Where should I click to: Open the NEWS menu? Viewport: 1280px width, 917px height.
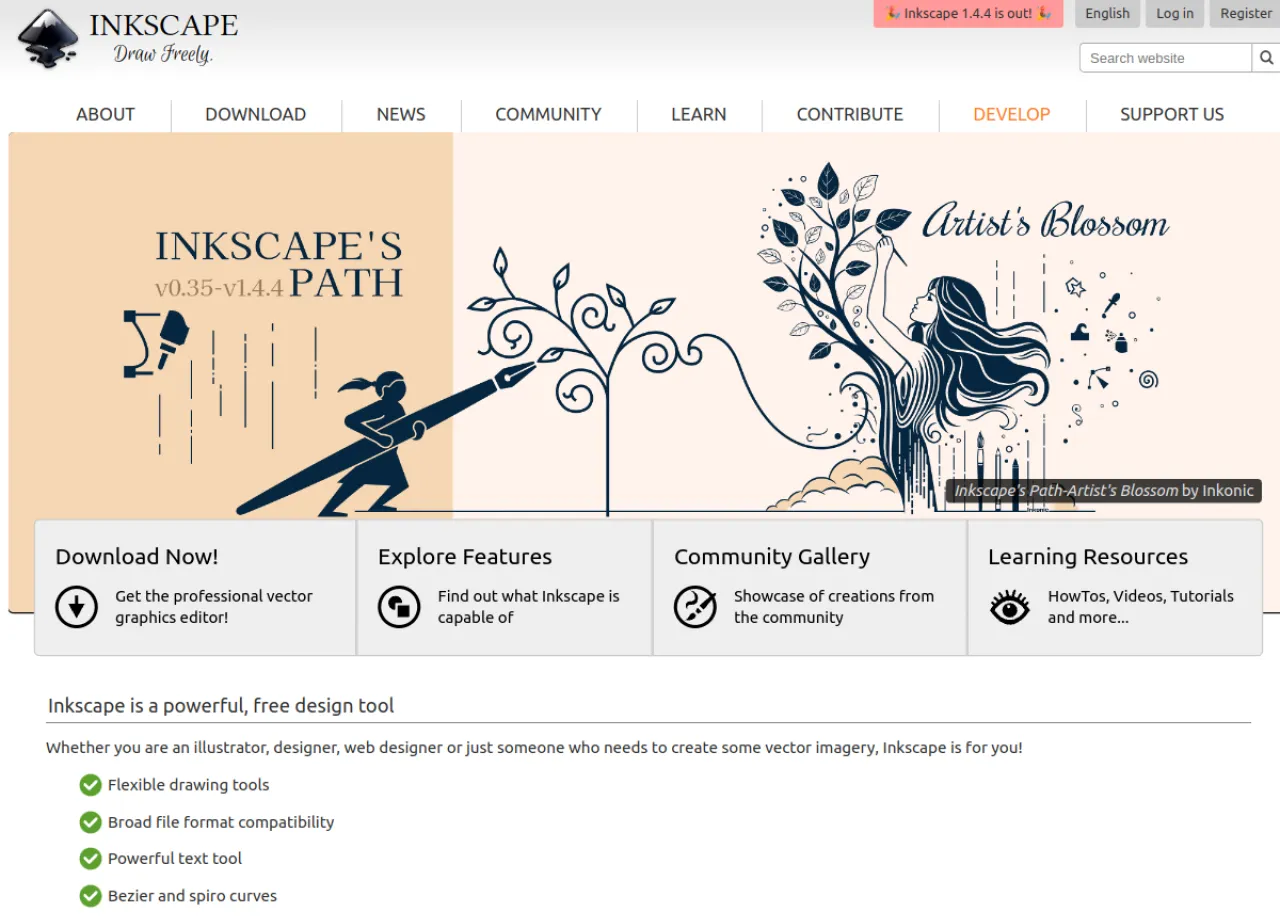tap(401, 114)
